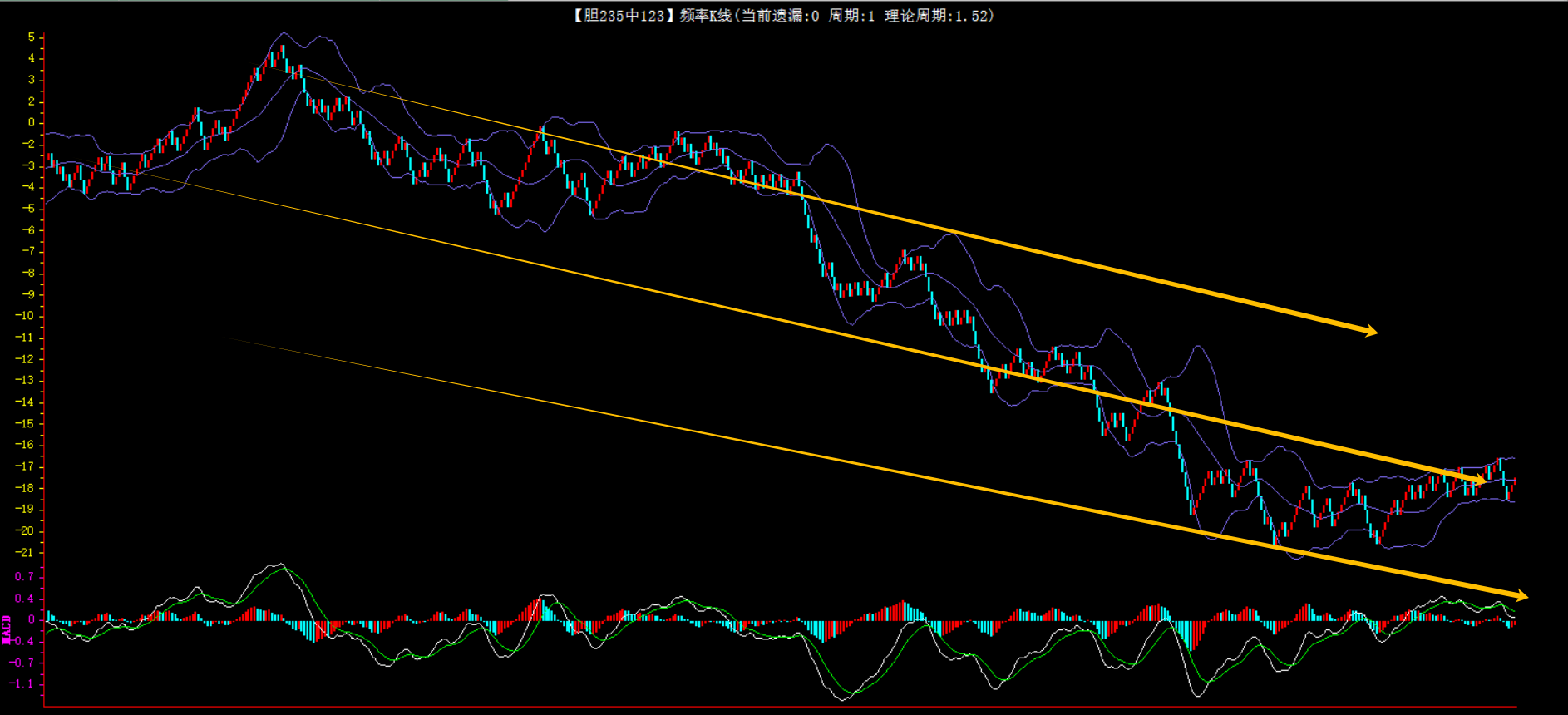This screenshot has width=1568, height=715.
Task: Select the -10 label on price axis
Action: tap(25, 316)
